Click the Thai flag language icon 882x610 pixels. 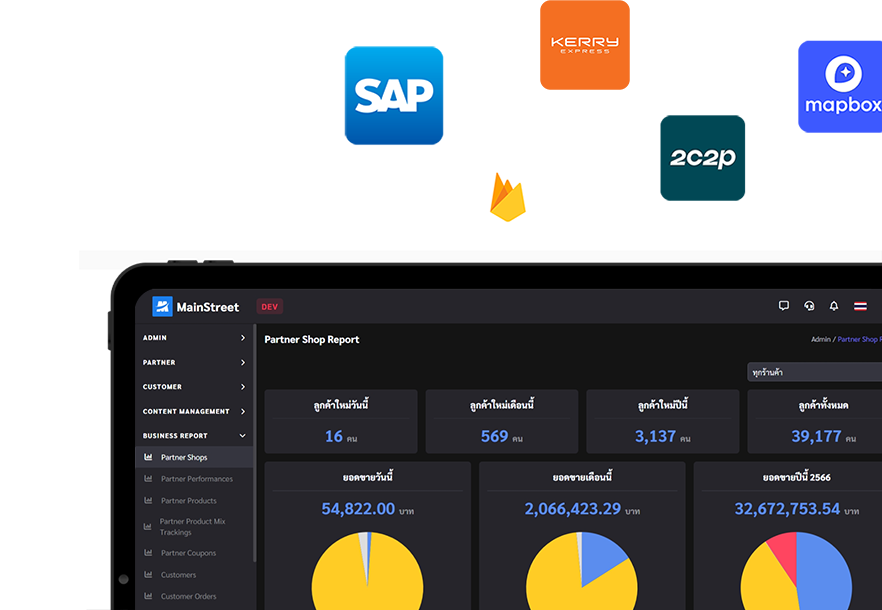coord(860,306)
